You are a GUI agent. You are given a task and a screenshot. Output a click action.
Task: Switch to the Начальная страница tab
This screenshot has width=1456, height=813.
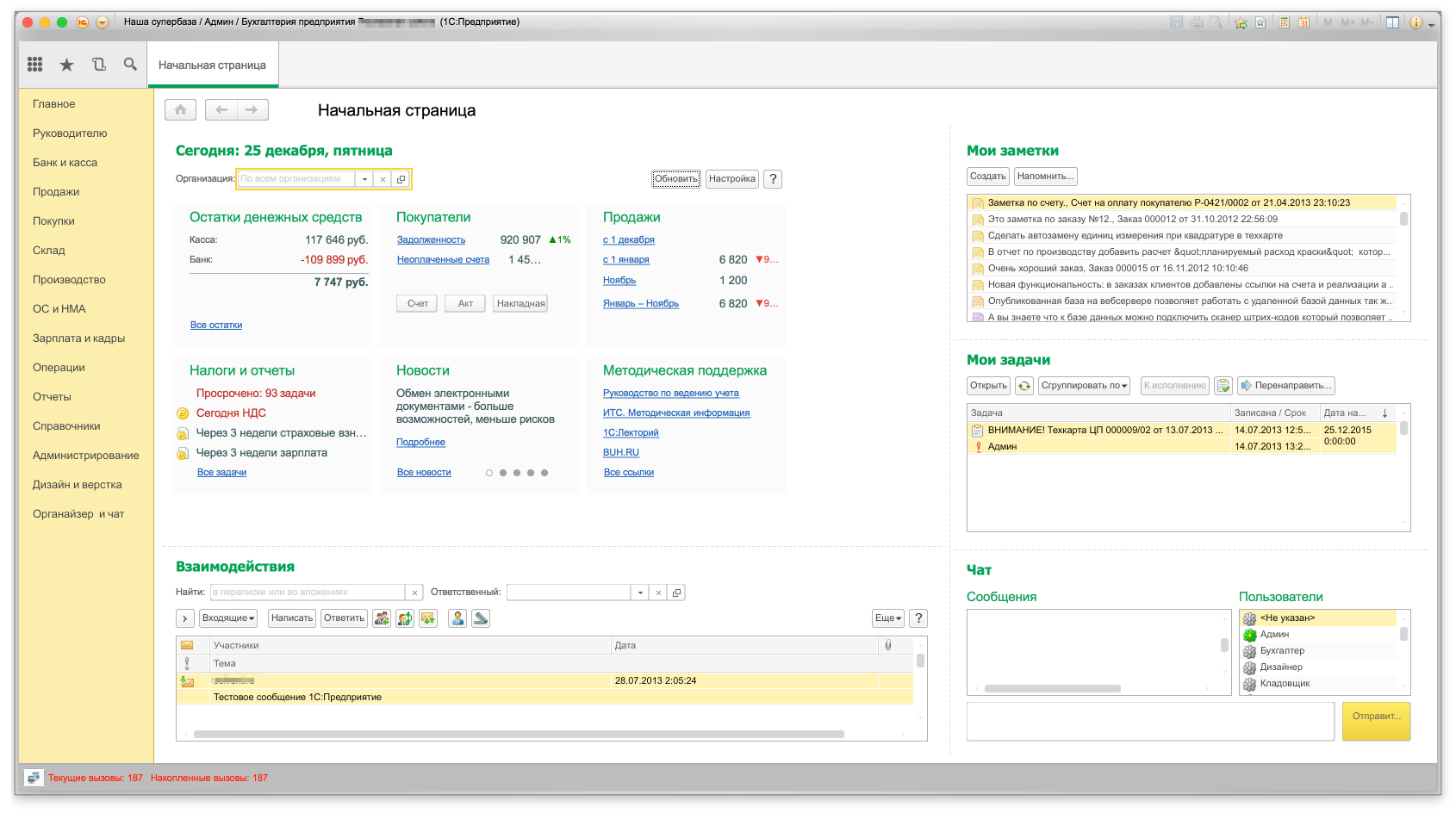pos(212,65)
